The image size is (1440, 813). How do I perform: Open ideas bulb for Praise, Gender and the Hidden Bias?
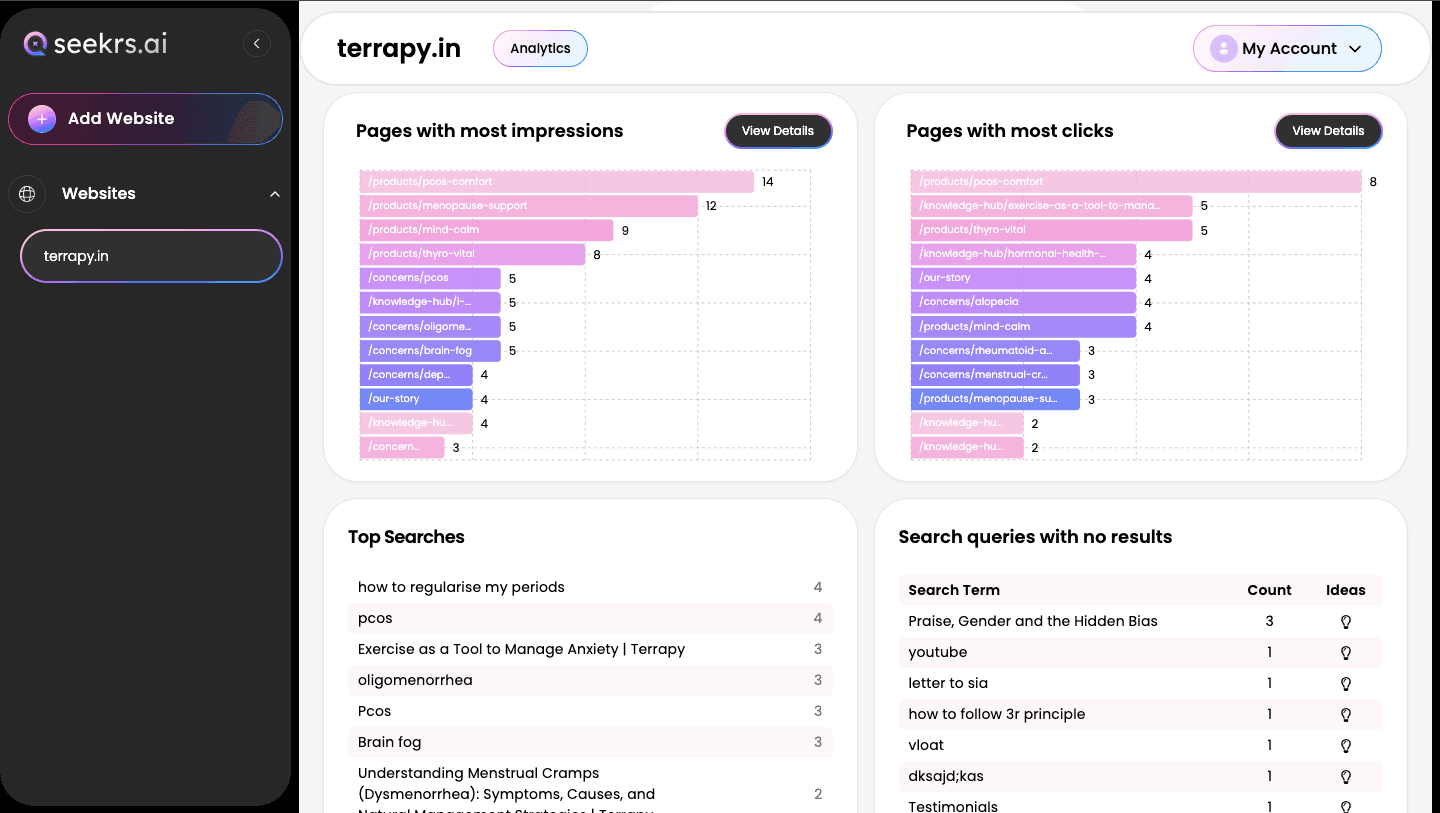tap(1346, 622)
